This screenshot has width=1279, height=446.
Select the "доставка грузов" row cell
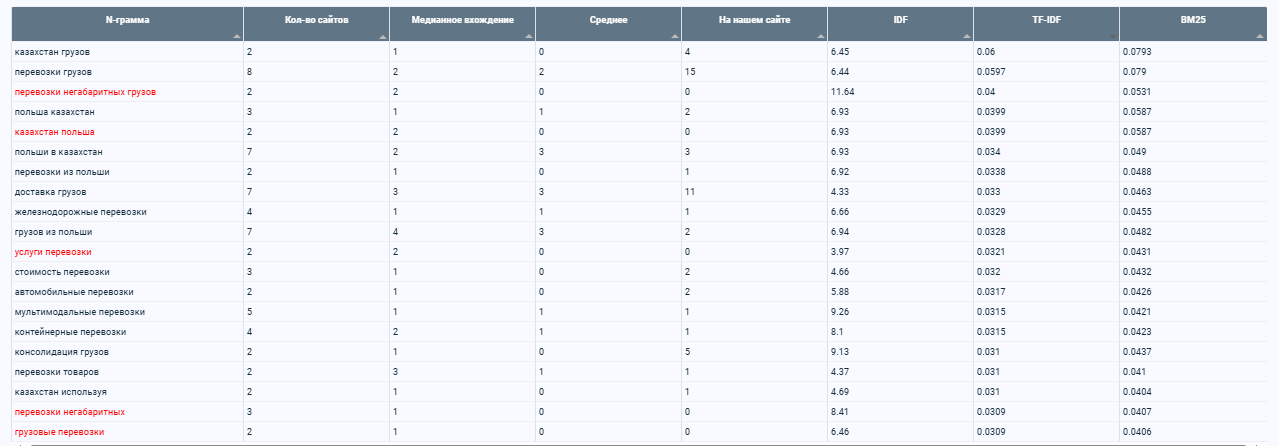tap(128, 192)
